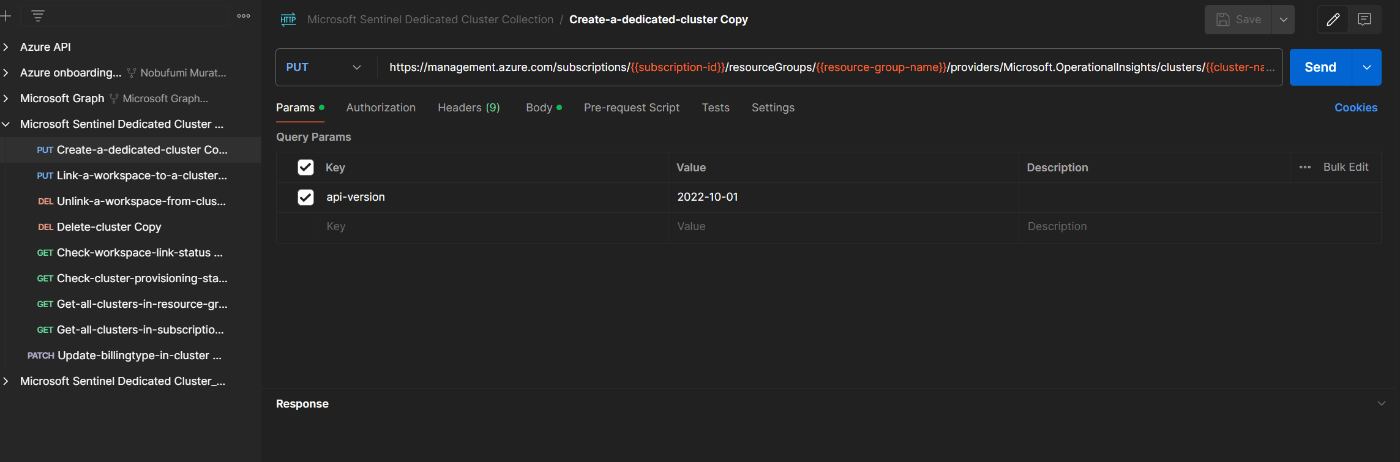The width and height of the screenshot is (1400, 462).
Task: Open the Get-all-clusters-in-subscription request
Action: (130, 329)
